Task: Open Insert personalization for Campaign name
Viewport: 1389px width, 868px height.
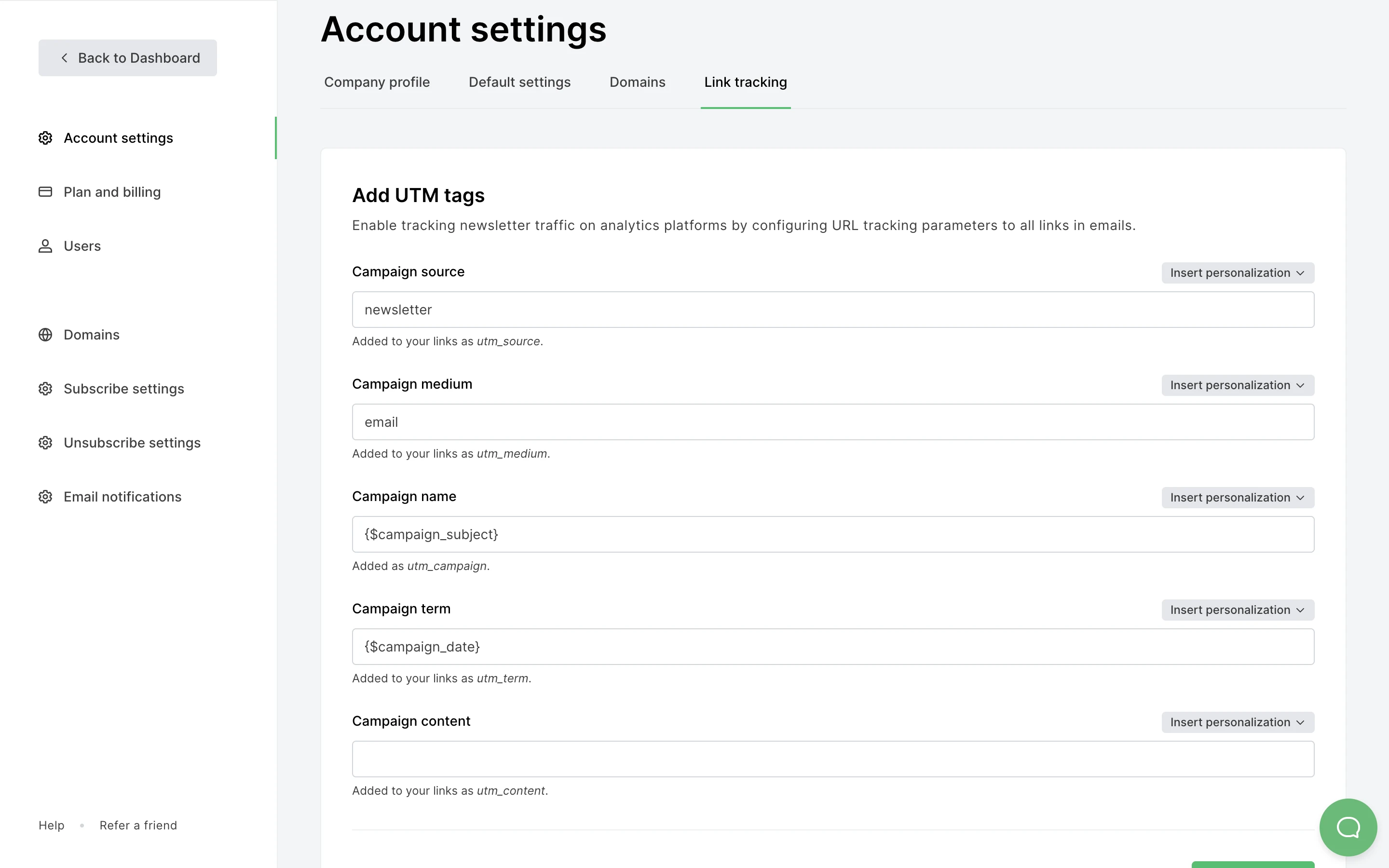Action: pyautogui.click(x=1238, y=498)
